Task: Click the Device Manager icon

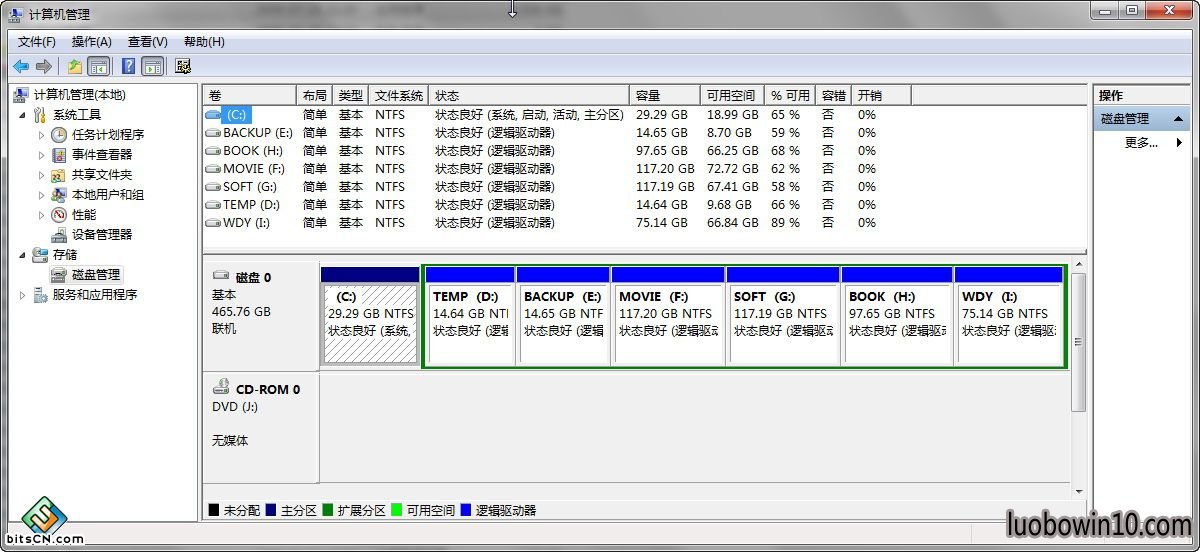Action: tap(59, 235)
